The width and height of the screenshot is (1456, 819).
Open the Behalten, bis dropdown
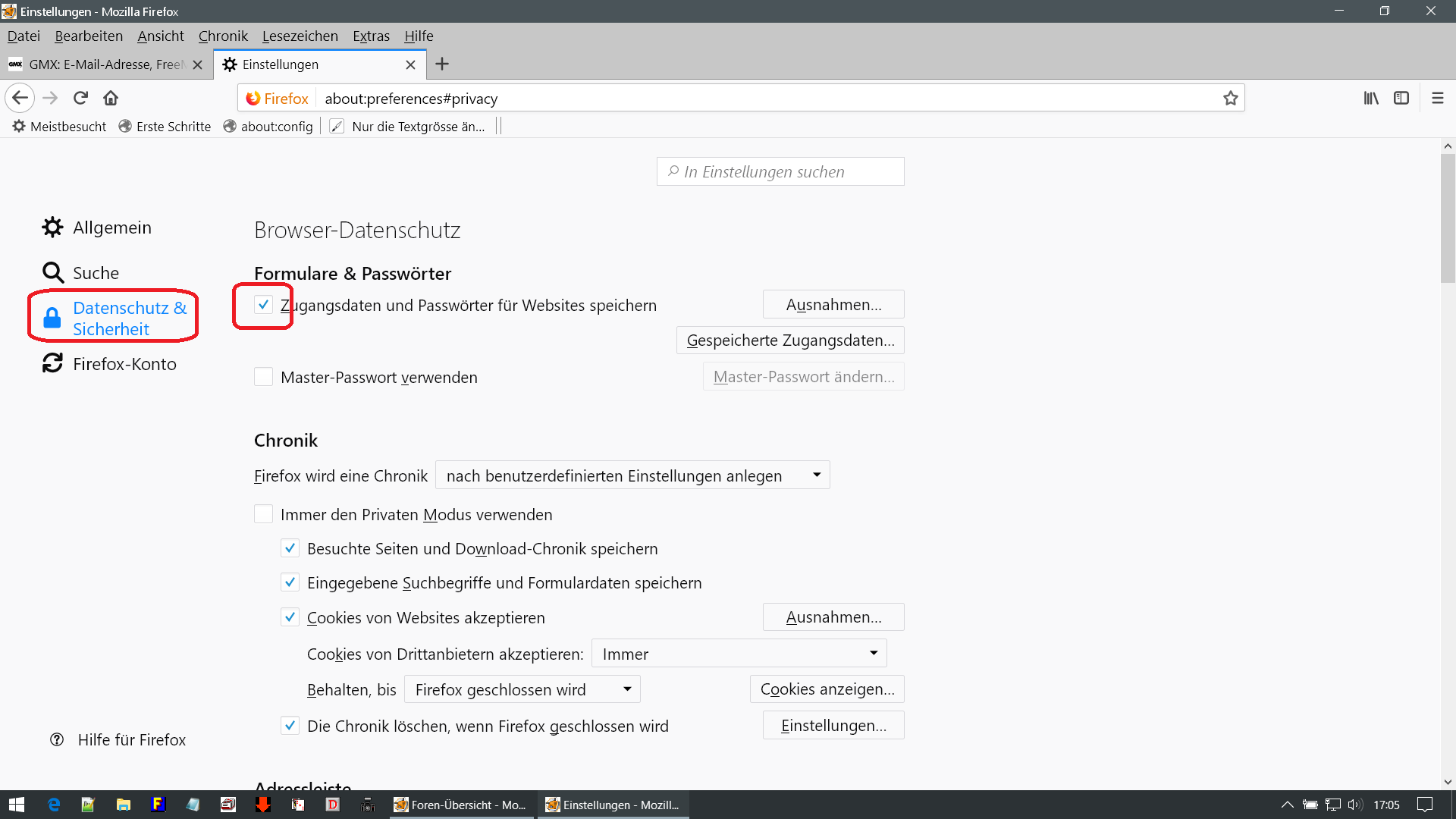[x=522, y=689]
